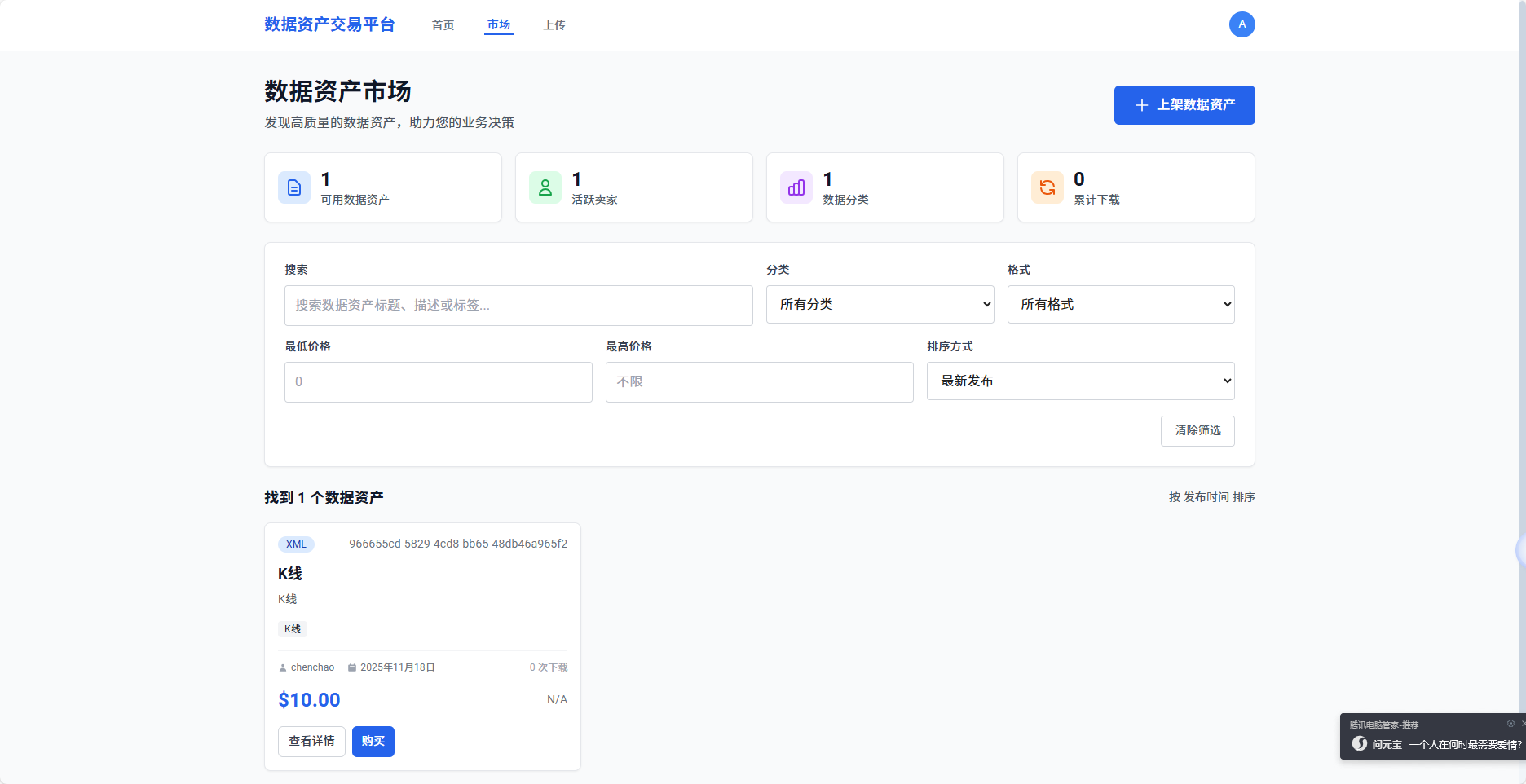Screen dimensions: 1526x784
Task: Expand the 所有分类 category dropdown
Action: click(x=880, y=304)
